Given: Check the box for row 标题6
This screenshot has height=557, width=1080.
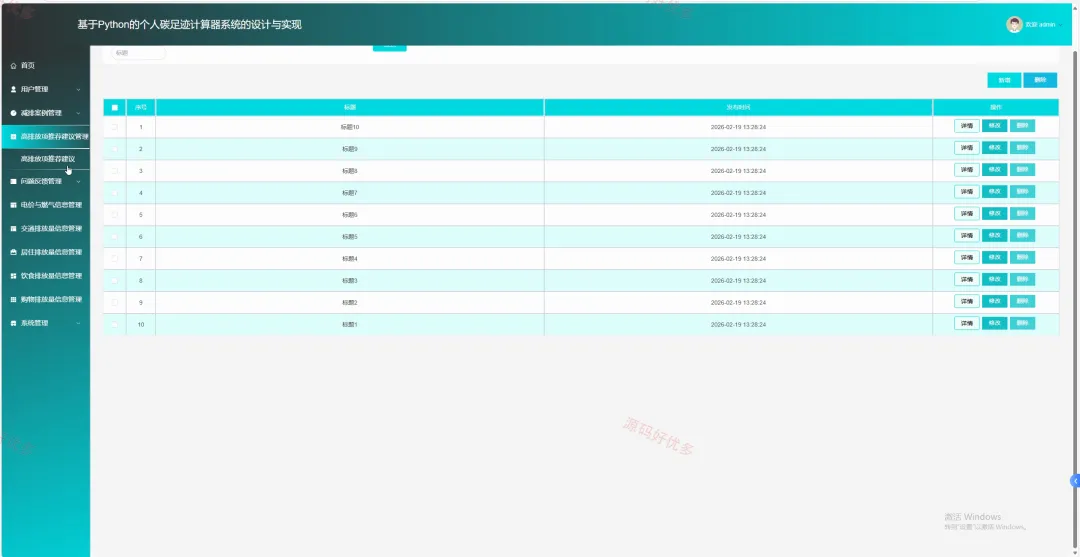Looking at the screenshot, I should [114, 215].
